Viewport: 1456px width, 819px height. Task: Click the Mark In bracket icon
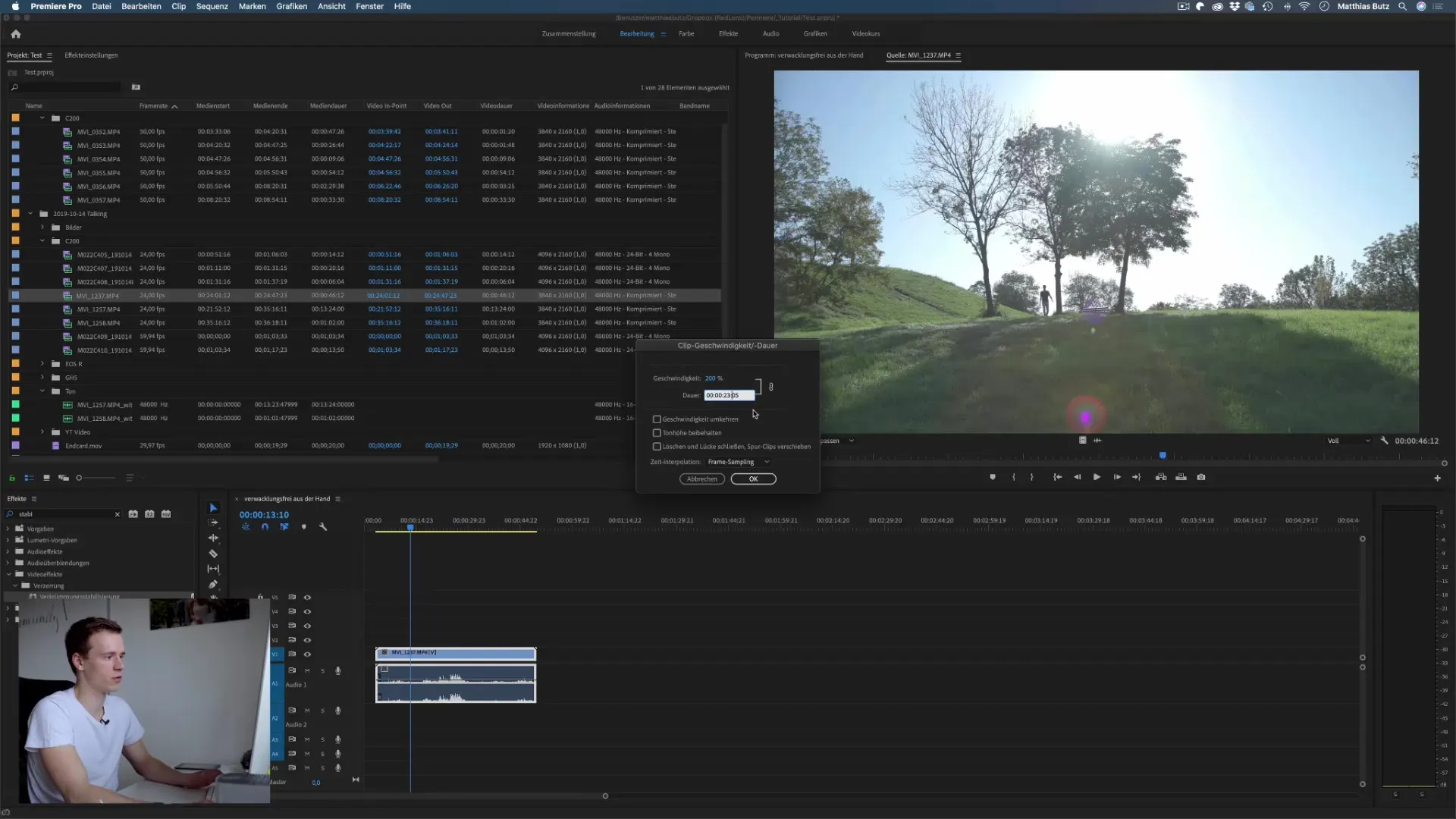(x=1014, y=477)
